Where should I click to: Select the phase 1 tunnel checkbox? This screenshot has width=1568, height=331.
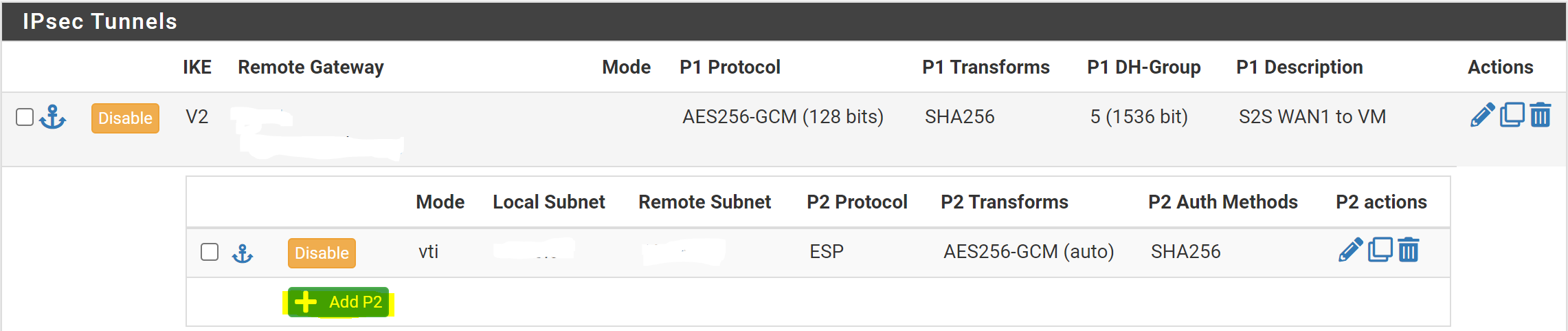point(25,117)
